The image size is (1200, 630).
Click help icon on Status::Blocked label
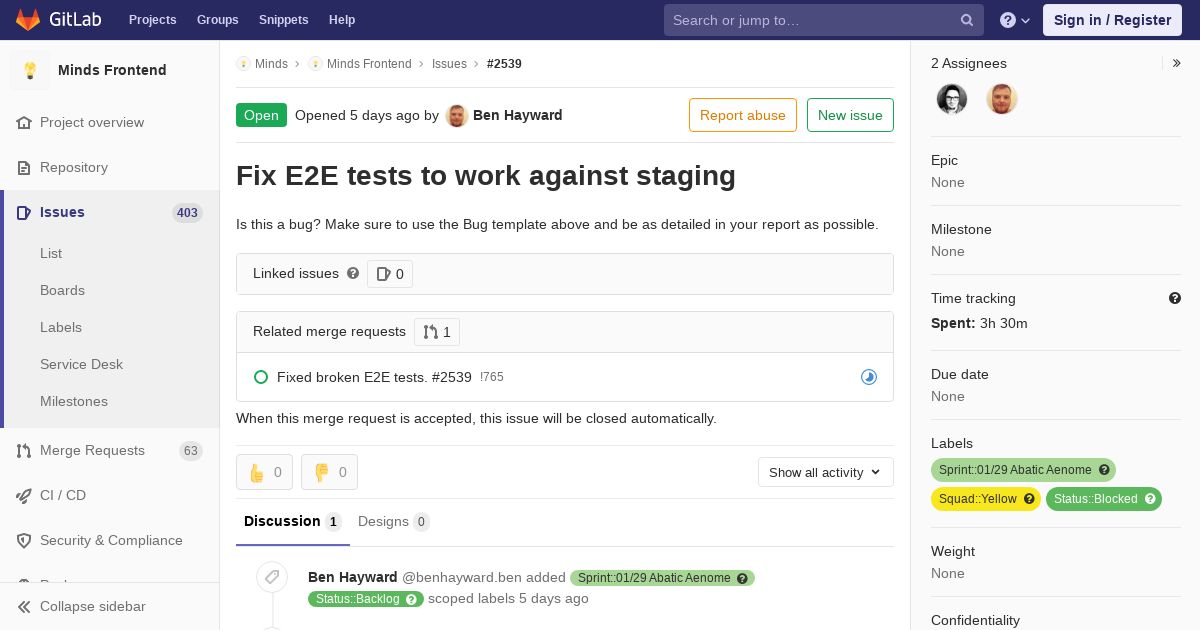(x=1150, y=499)
